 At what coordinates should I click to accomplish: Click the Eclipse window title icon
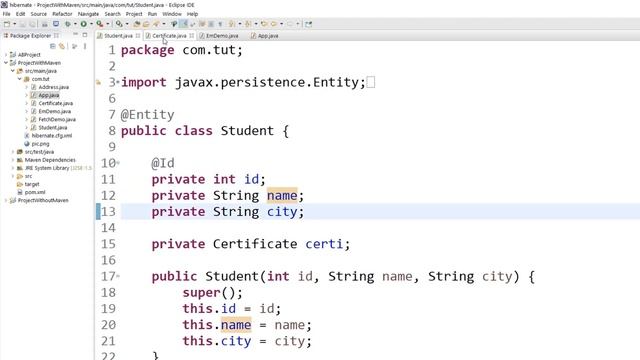(x=4, y=5)
